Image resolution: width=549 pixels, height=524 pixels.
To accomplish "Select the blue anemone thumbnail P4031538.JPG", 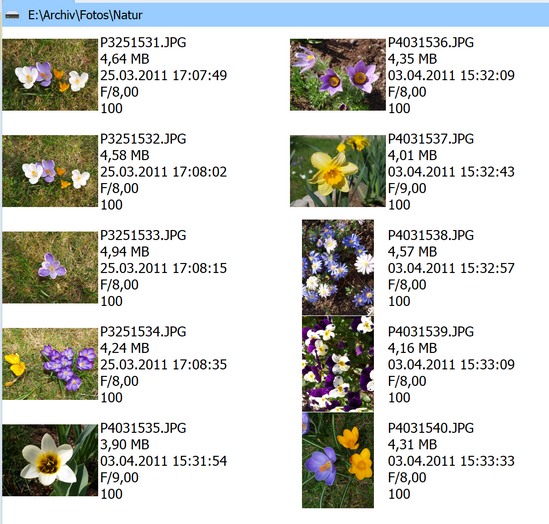I will [338, 267].
